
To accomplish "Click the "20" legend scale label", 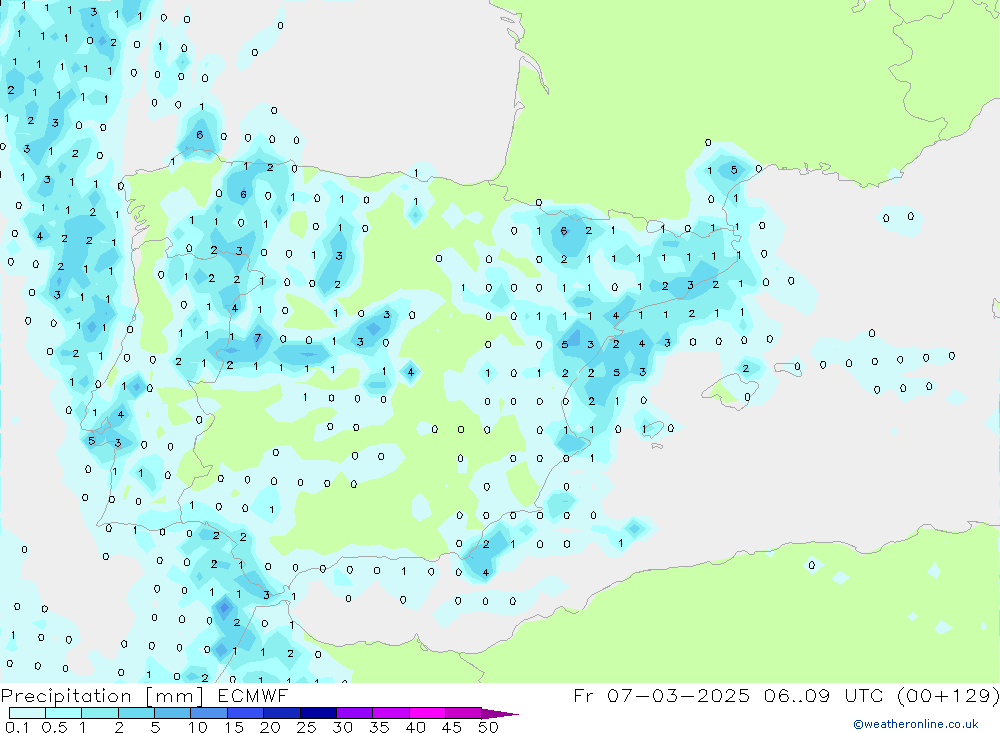I will point(270,727).
